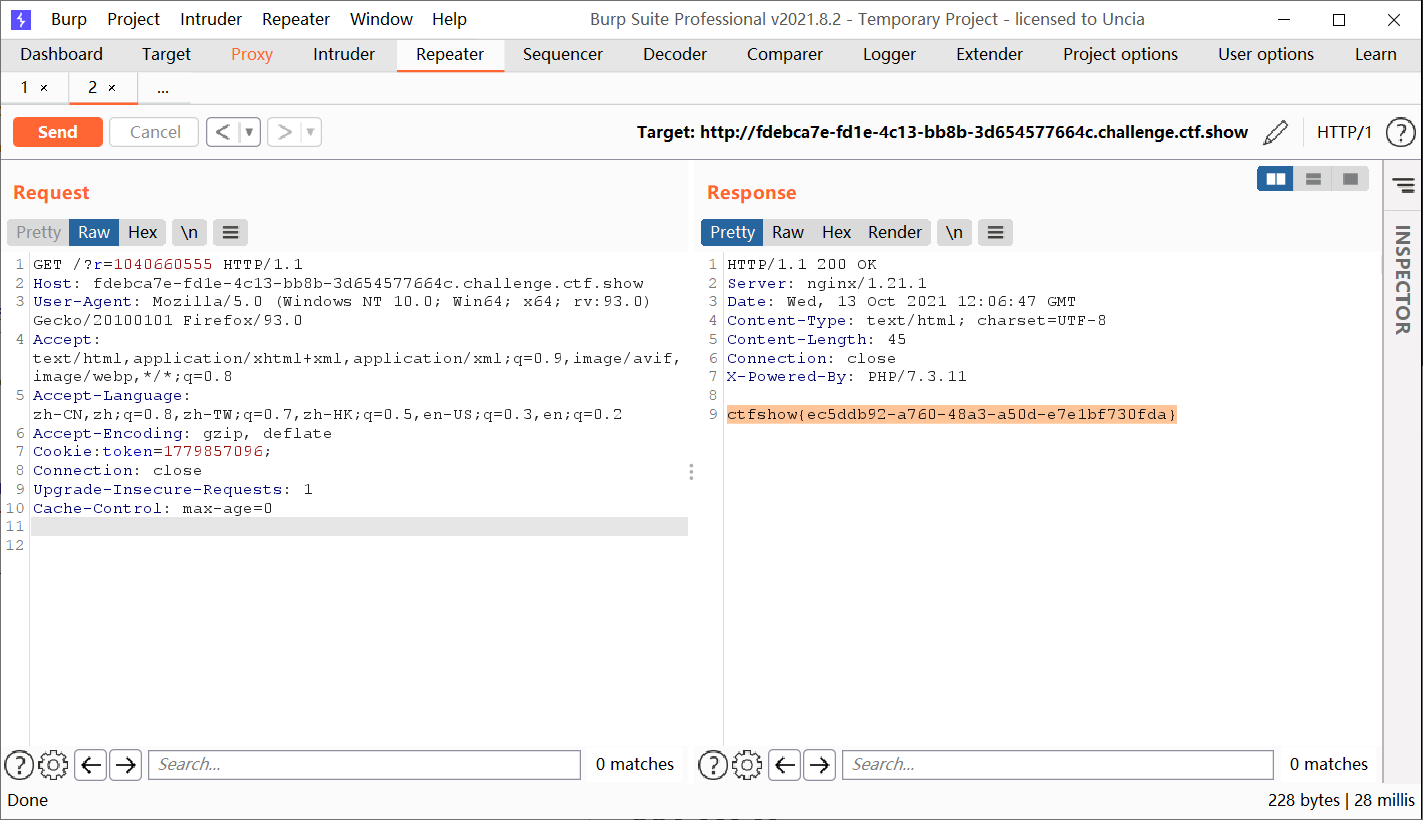Add a new Repeater tab with the ... tab

pyautogui.click(x=163, y=88)
